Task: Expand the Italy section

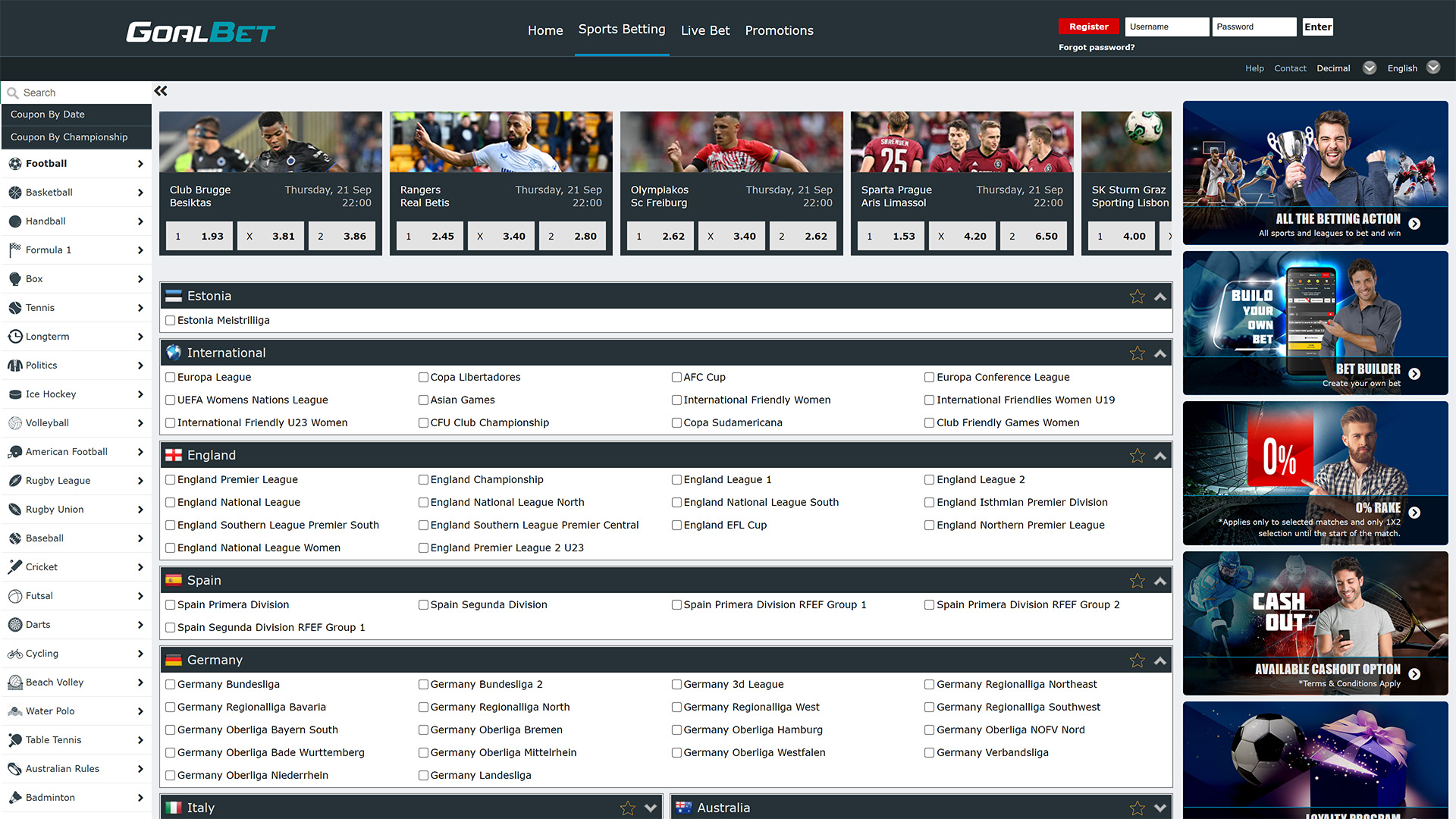Action: (x=651, y=808)
